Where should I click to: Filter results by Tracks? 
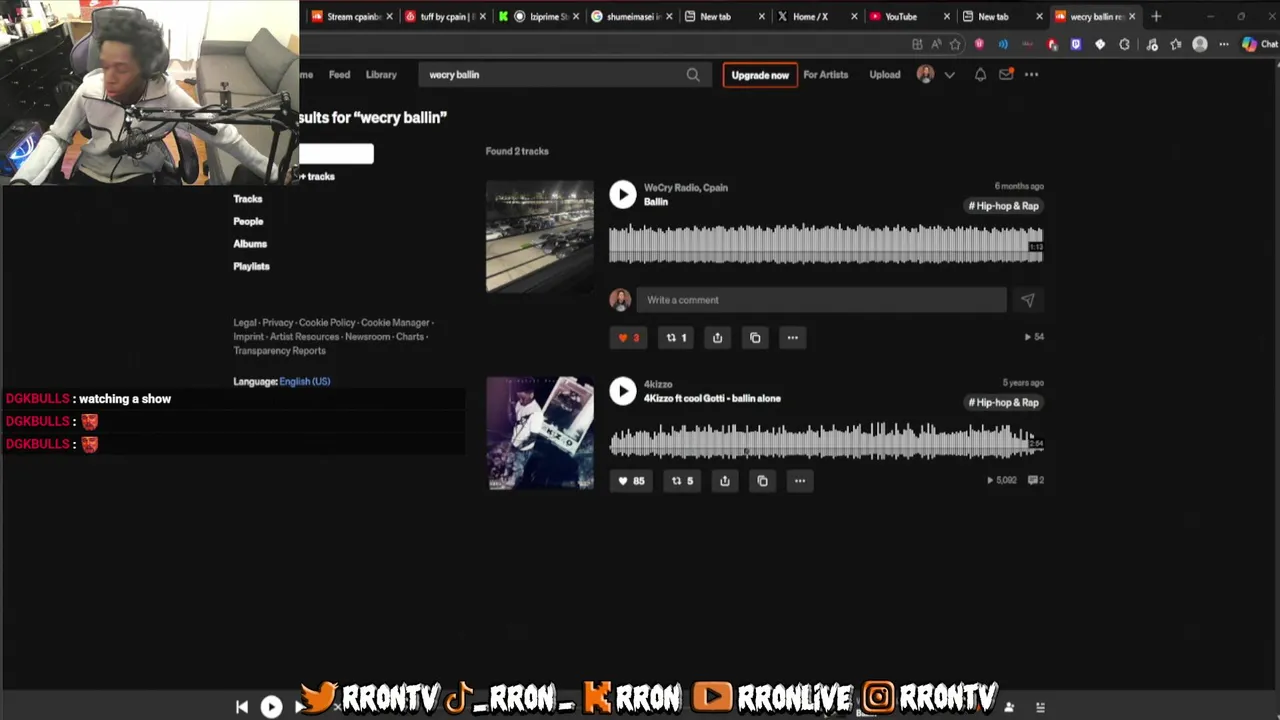248,199
